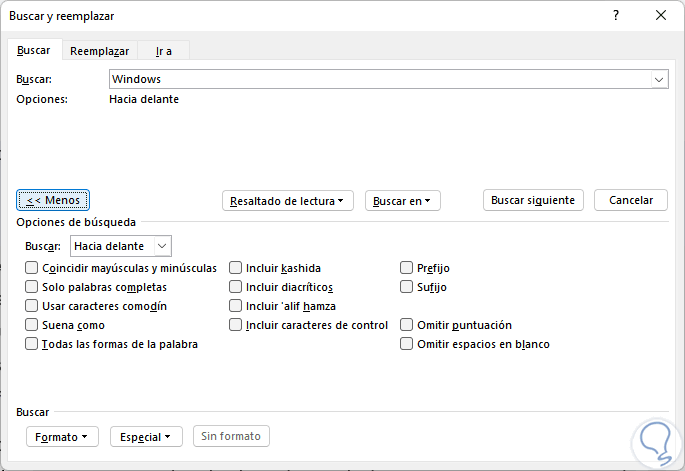Click the Buscar text input field

pos(378,79)
